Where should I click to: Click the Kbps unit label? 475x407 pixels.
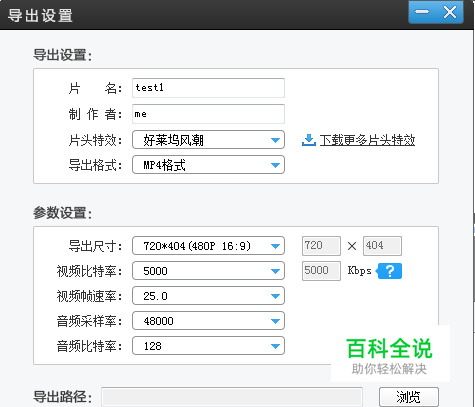pos(359,271)
